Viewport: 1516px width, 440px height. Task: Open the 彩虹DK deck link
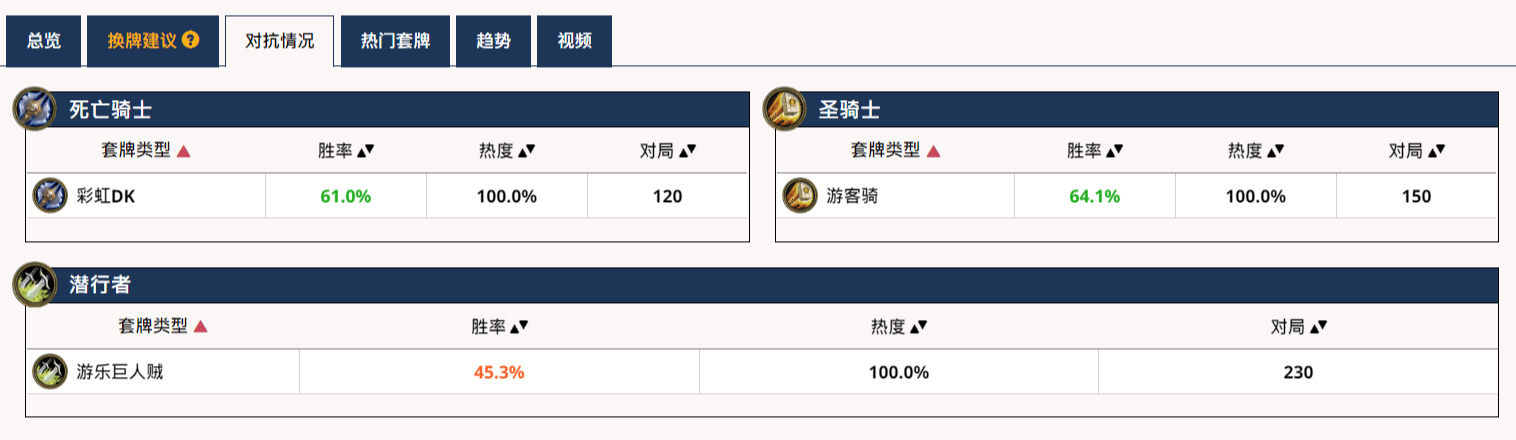(105, 197)
